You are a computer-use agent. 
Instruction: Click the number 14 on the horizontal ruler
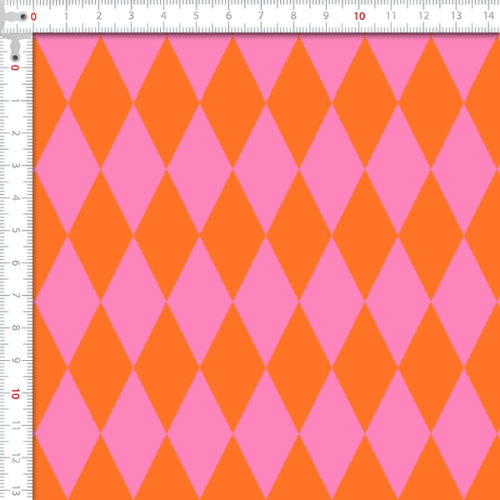coord(488,16)
